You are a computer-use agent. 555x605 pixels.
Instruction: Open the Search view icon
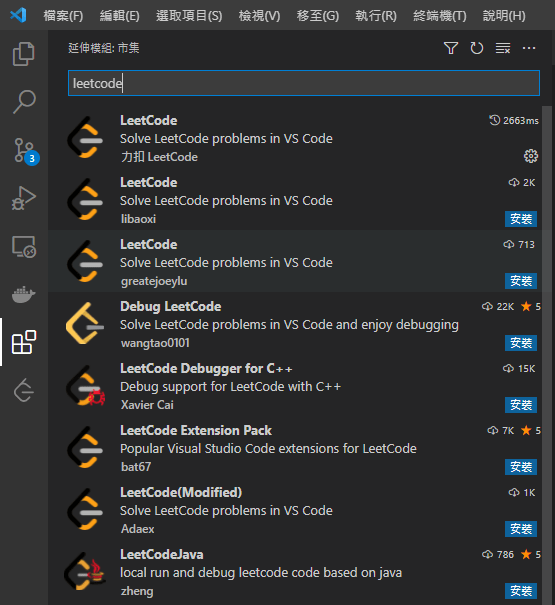coord(24,102)
